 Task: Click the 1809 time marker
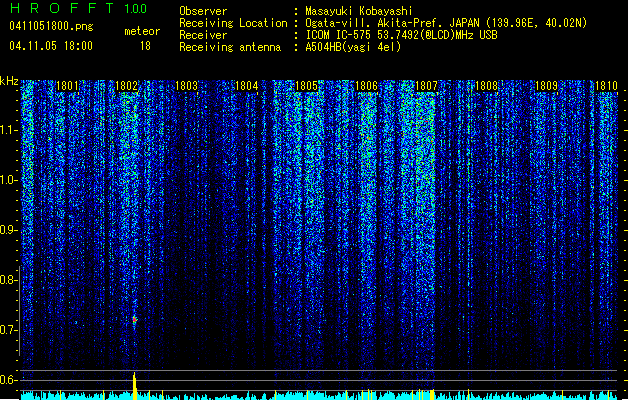pos(546,86)
